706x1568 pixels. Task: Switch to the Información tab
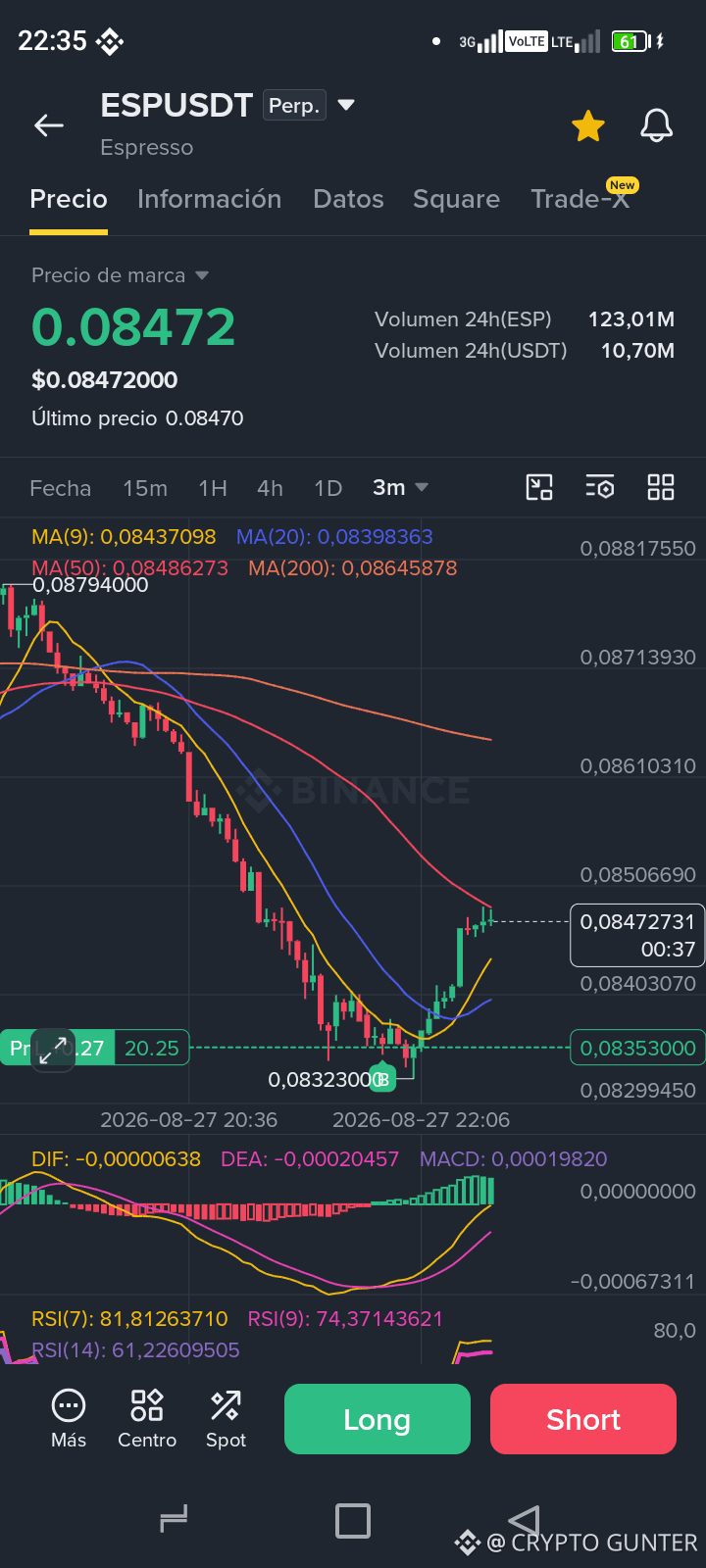[209, 199]
